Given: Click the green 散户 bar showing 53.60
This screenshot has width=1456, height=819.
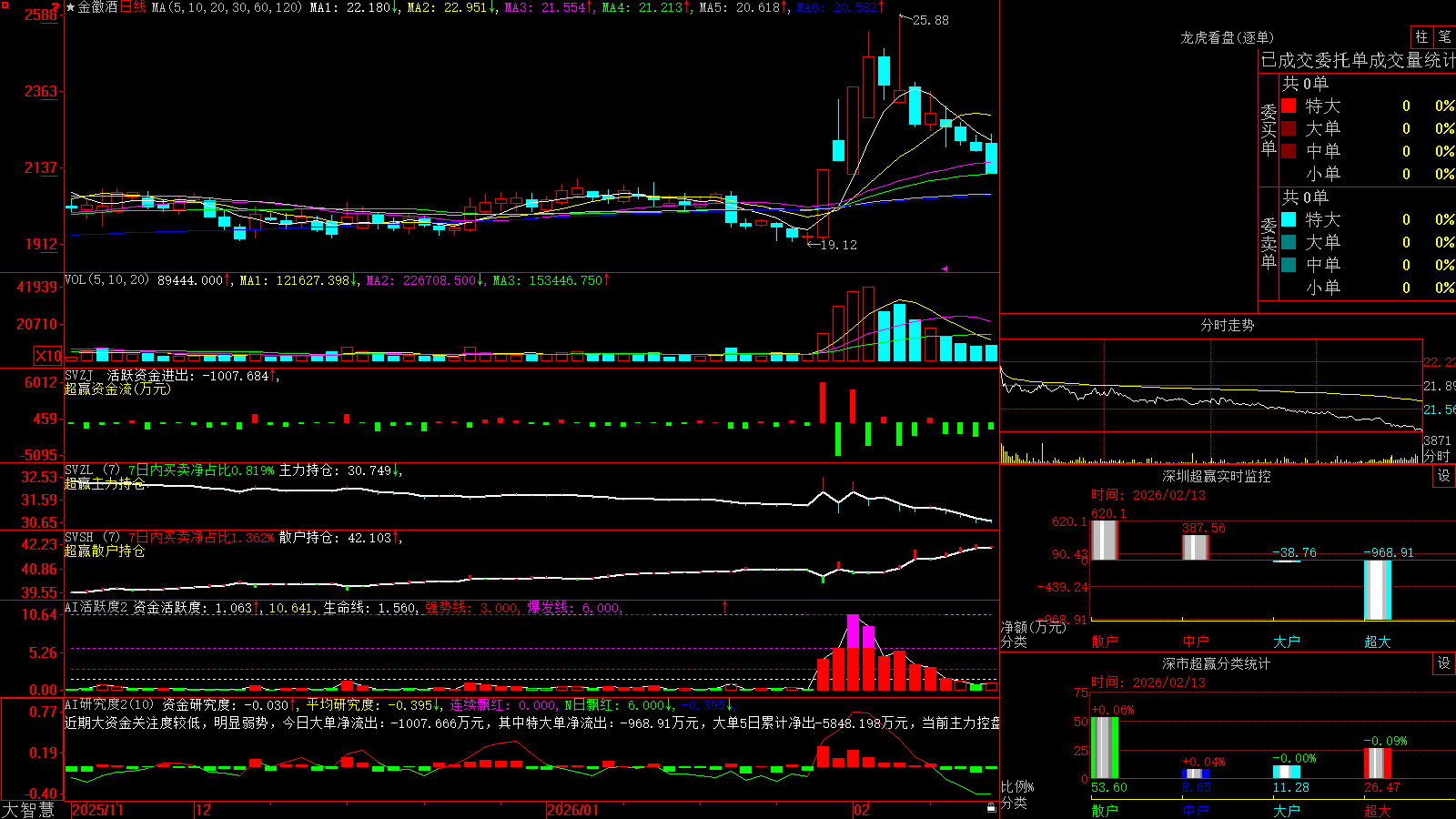Looking at the screenshot, I should [1104, 748].
